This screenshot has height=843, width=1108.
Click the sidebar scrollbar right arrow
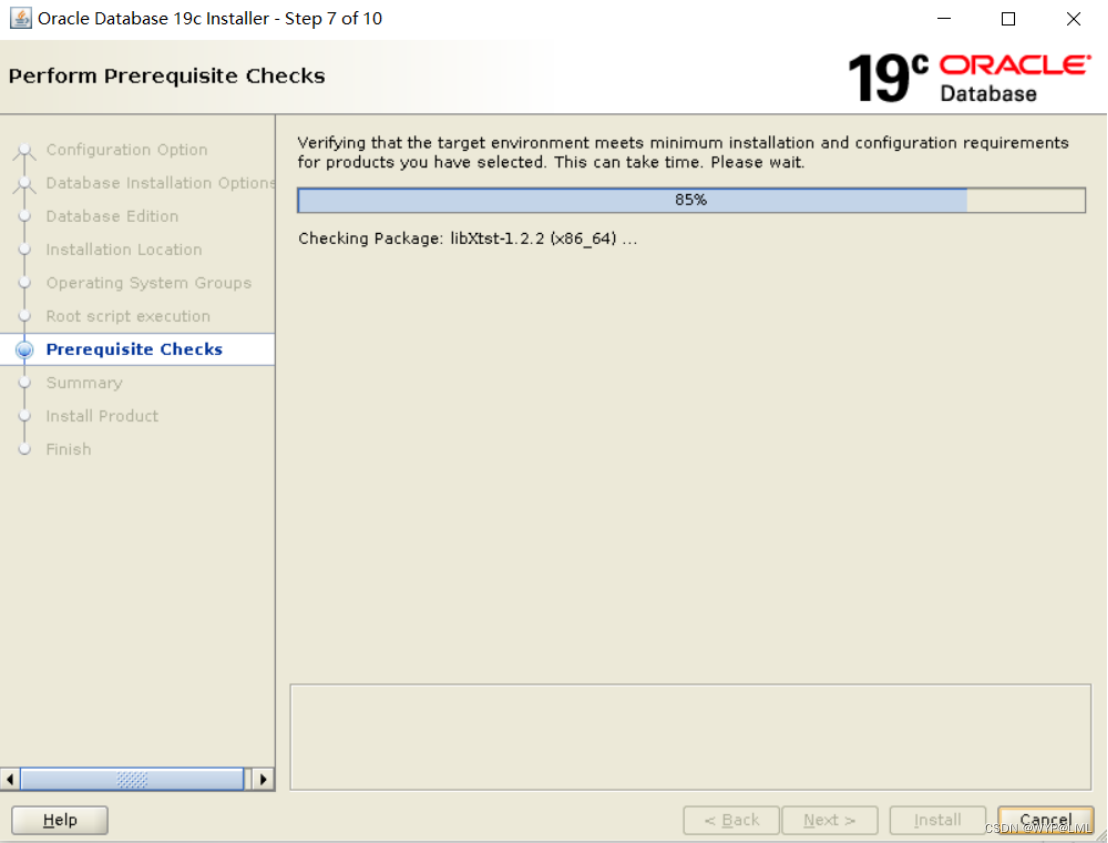coord(264,779)
